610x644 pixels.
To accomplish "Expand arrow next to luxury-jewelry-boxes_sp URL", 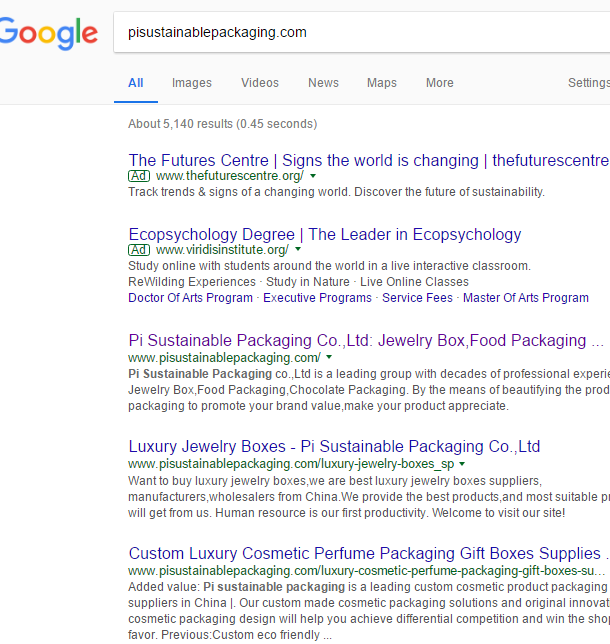I will tap(462, 464).
